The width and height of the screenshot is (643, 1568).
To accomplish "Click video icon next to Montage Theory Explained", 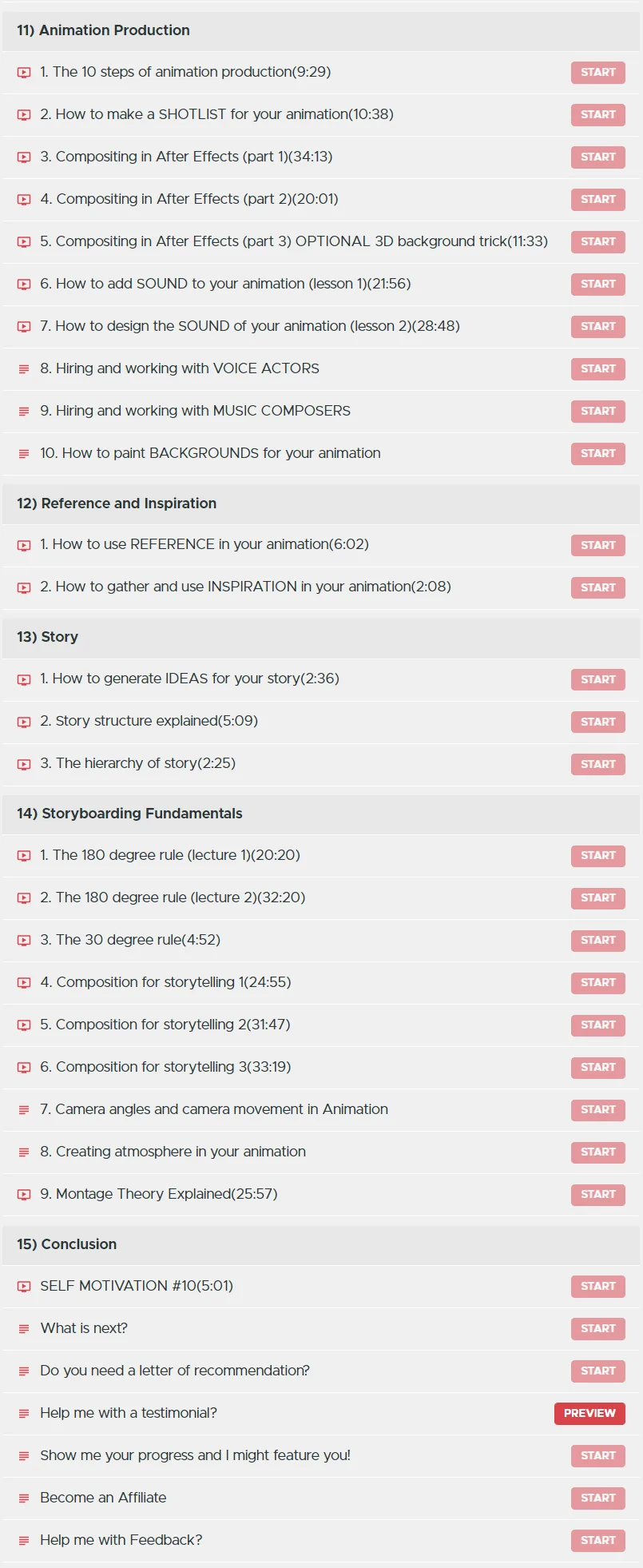I will point(24,1195).
